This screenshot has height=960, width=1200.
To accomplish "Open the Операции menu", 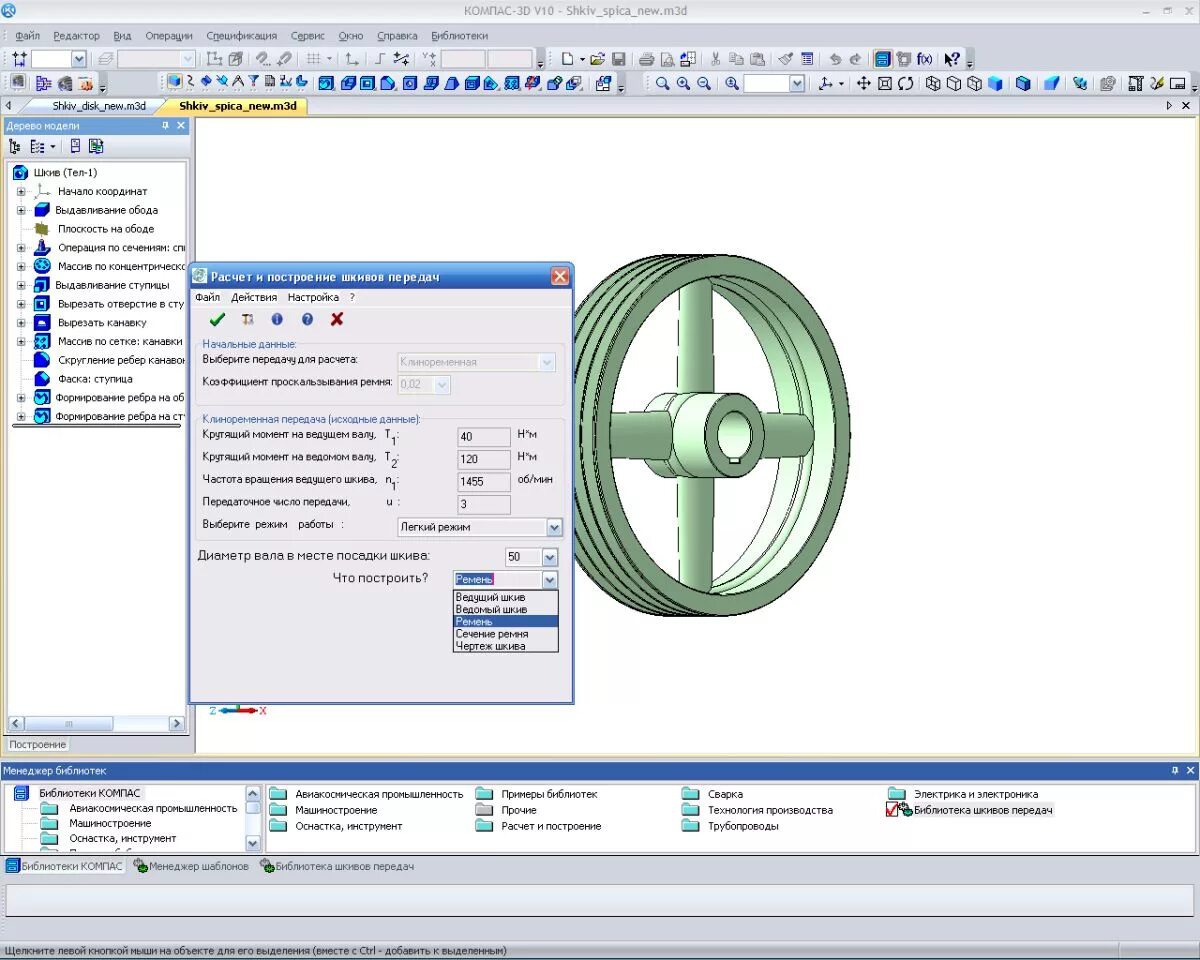I will [x=169, y=35].
